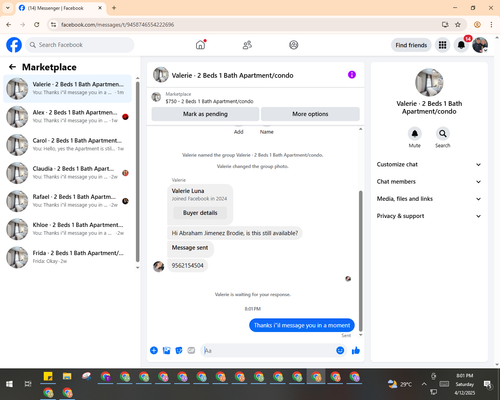Open the Chrome tab search dropdown
The image size is (500, 400).
coord(8,8)
